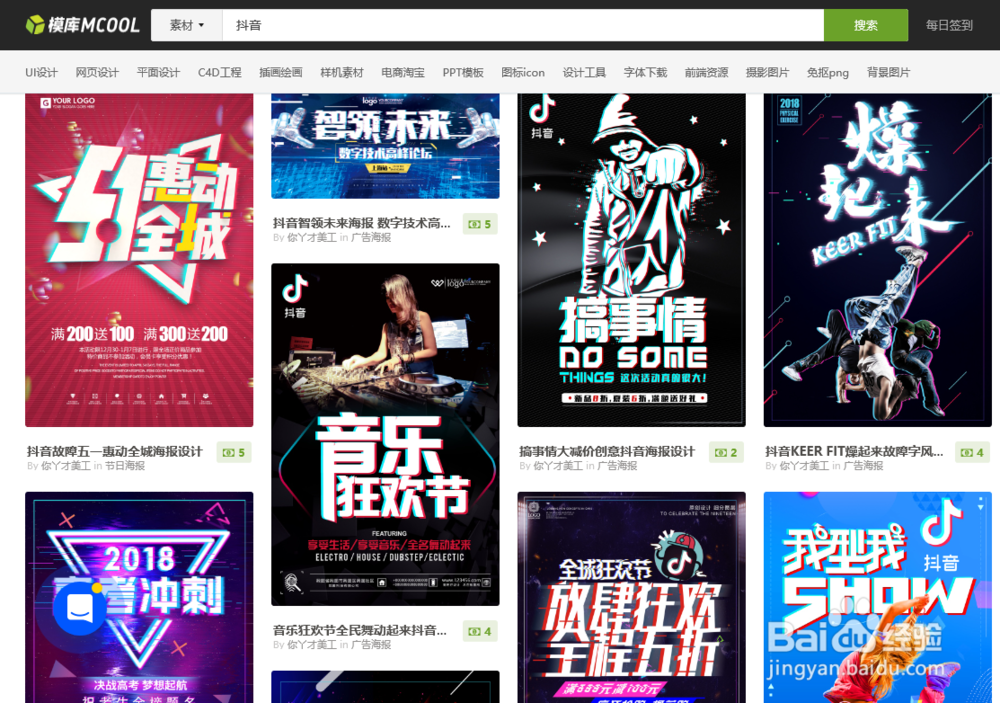This screenshot has height=703, width=1000.
Task: Click the count badge on 音乐狂欢节 poster
Action: (x=481, y=630)
